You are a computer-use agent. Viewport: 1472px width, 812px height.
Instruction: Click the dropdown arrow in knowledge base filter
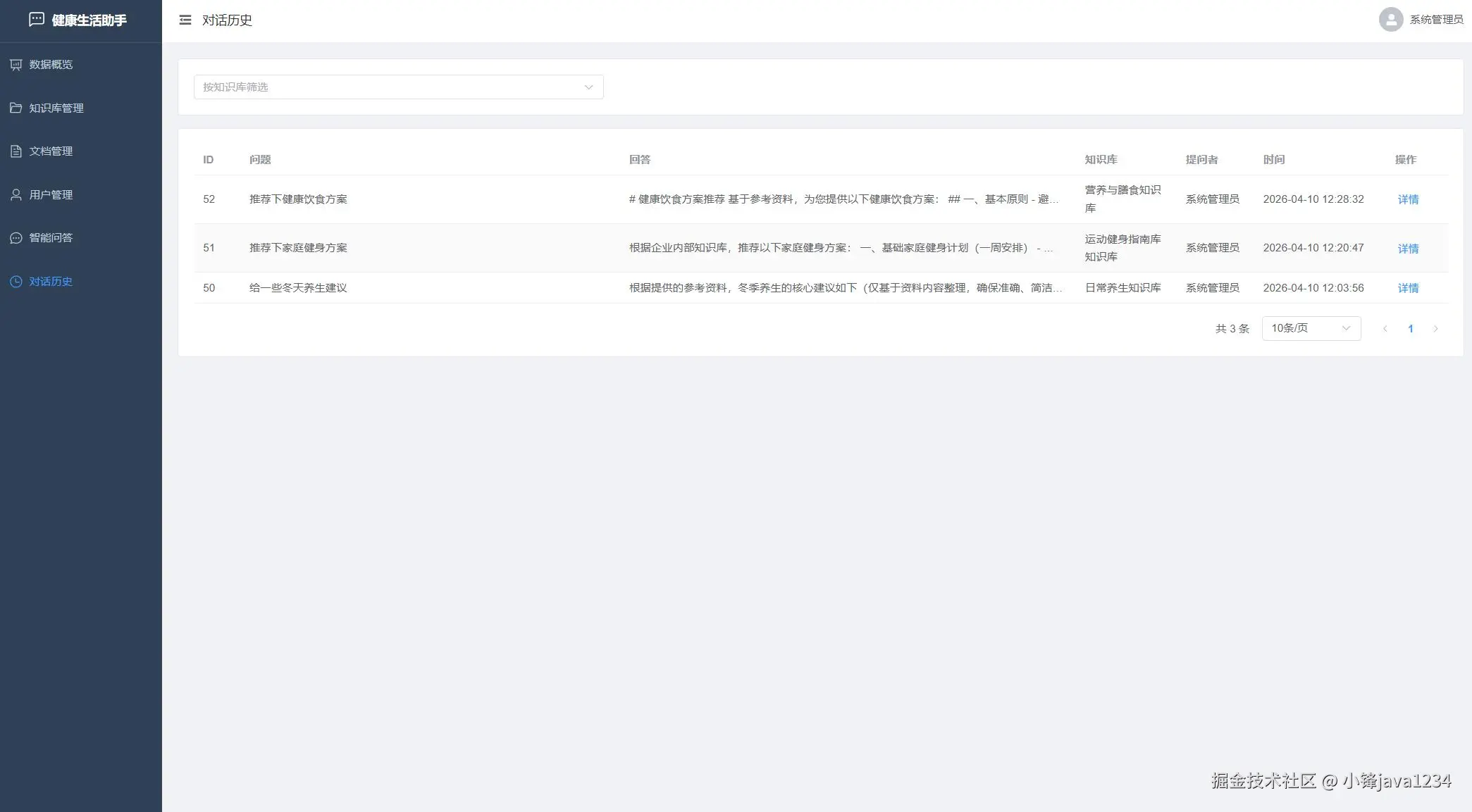pos(588,87)
